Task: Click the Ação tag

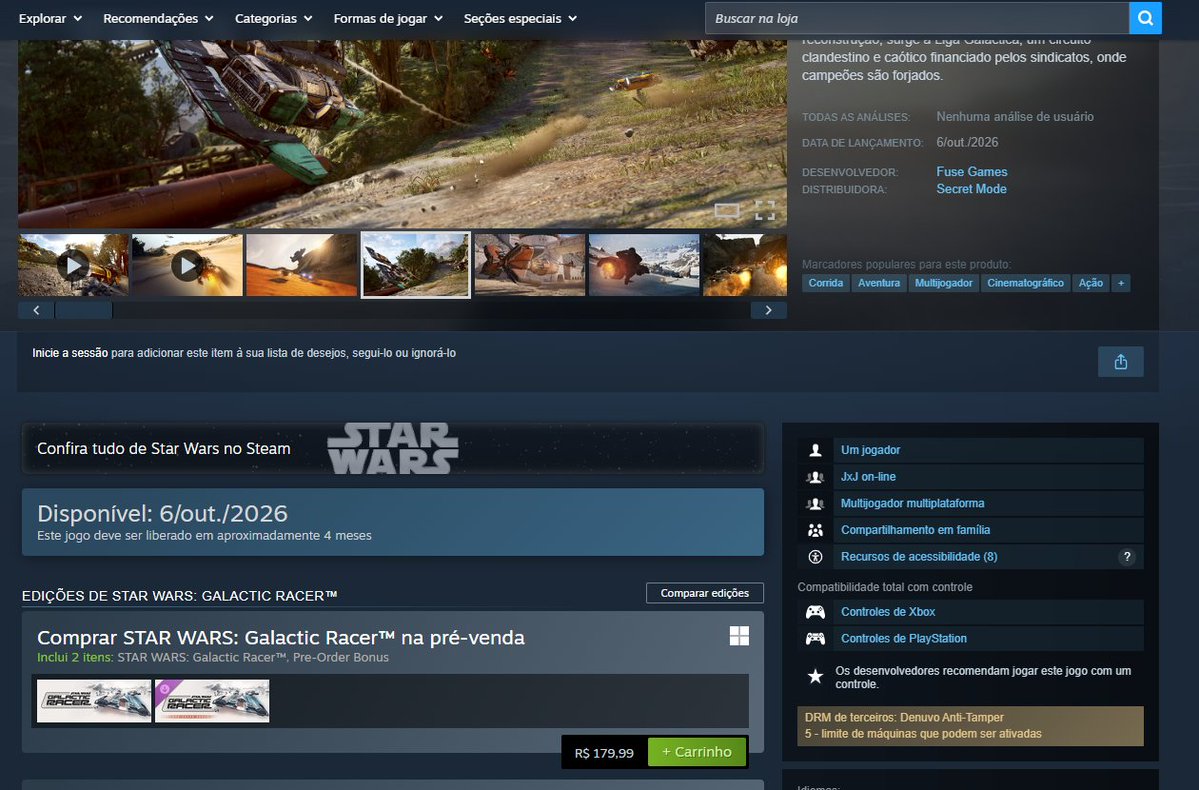Action: click(x=1090, y=283)
